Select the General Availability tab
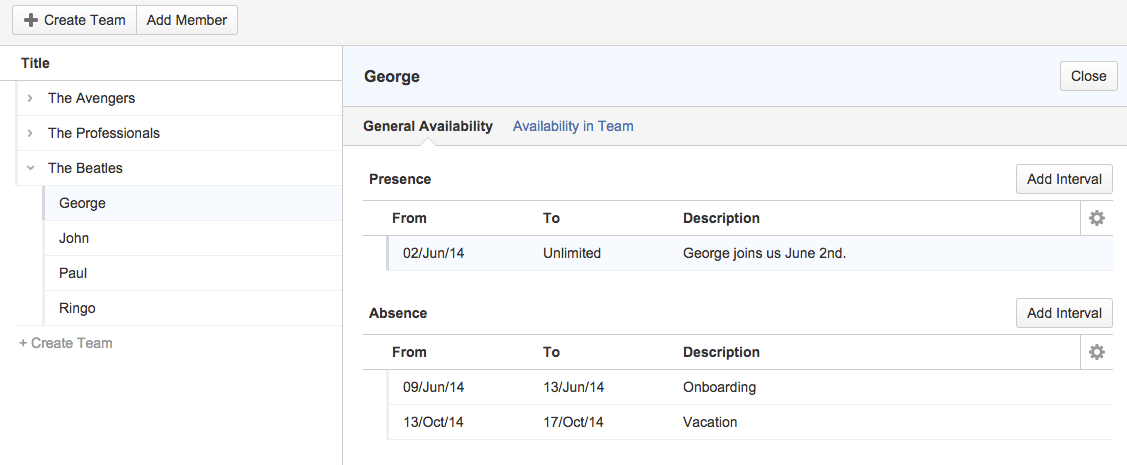Viewport: 1127px width, 465px height. (427, 126)
